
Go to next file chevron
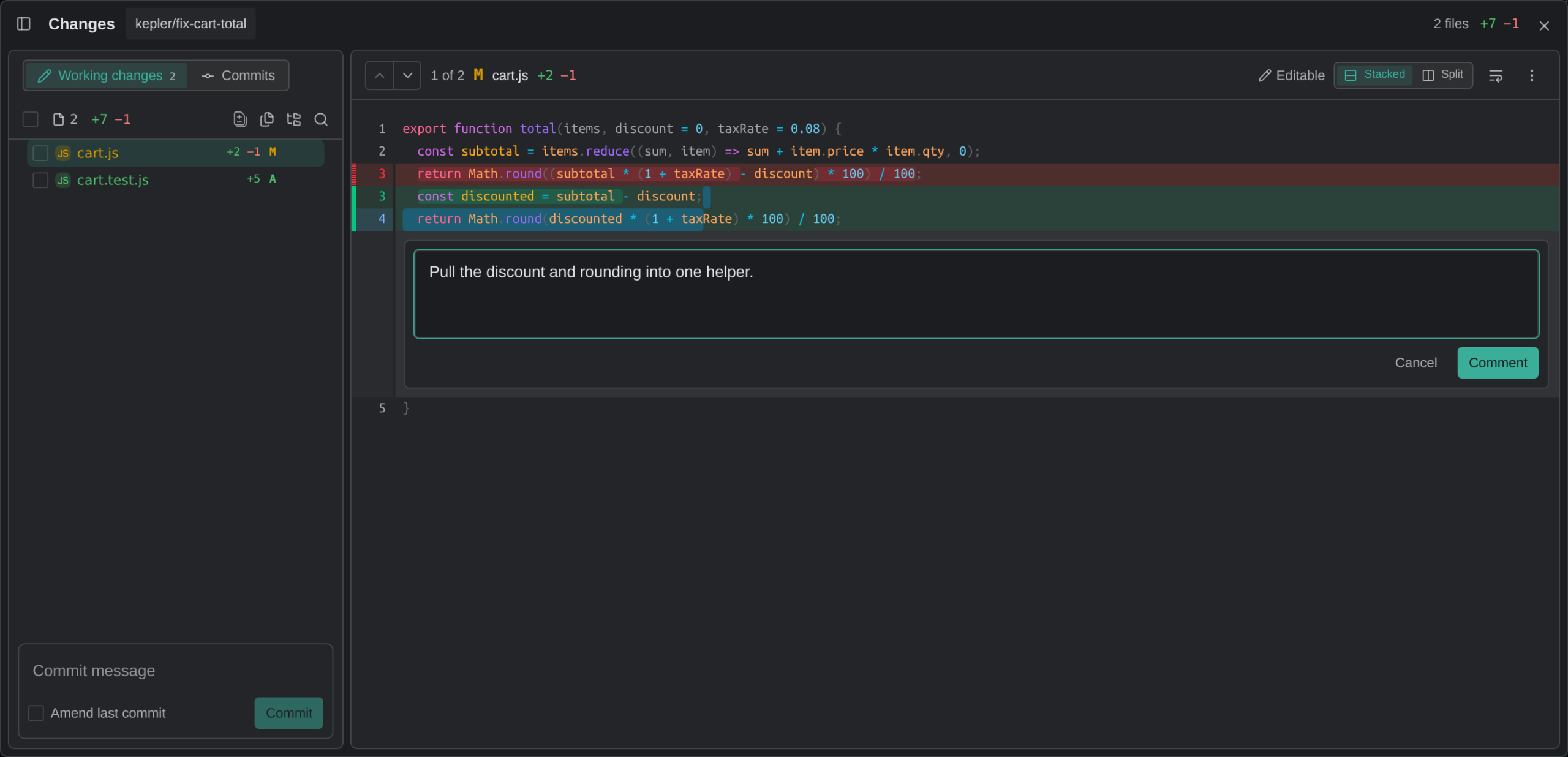[407, 75]
